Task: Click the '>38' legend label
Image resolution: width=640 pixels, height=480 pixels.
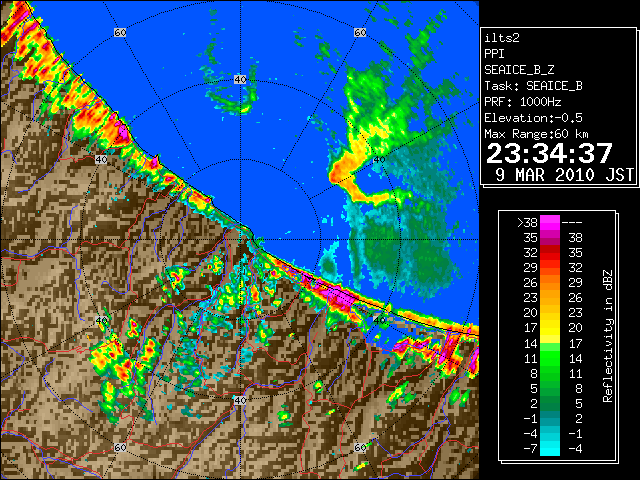Action: click(x=527, y=223)
